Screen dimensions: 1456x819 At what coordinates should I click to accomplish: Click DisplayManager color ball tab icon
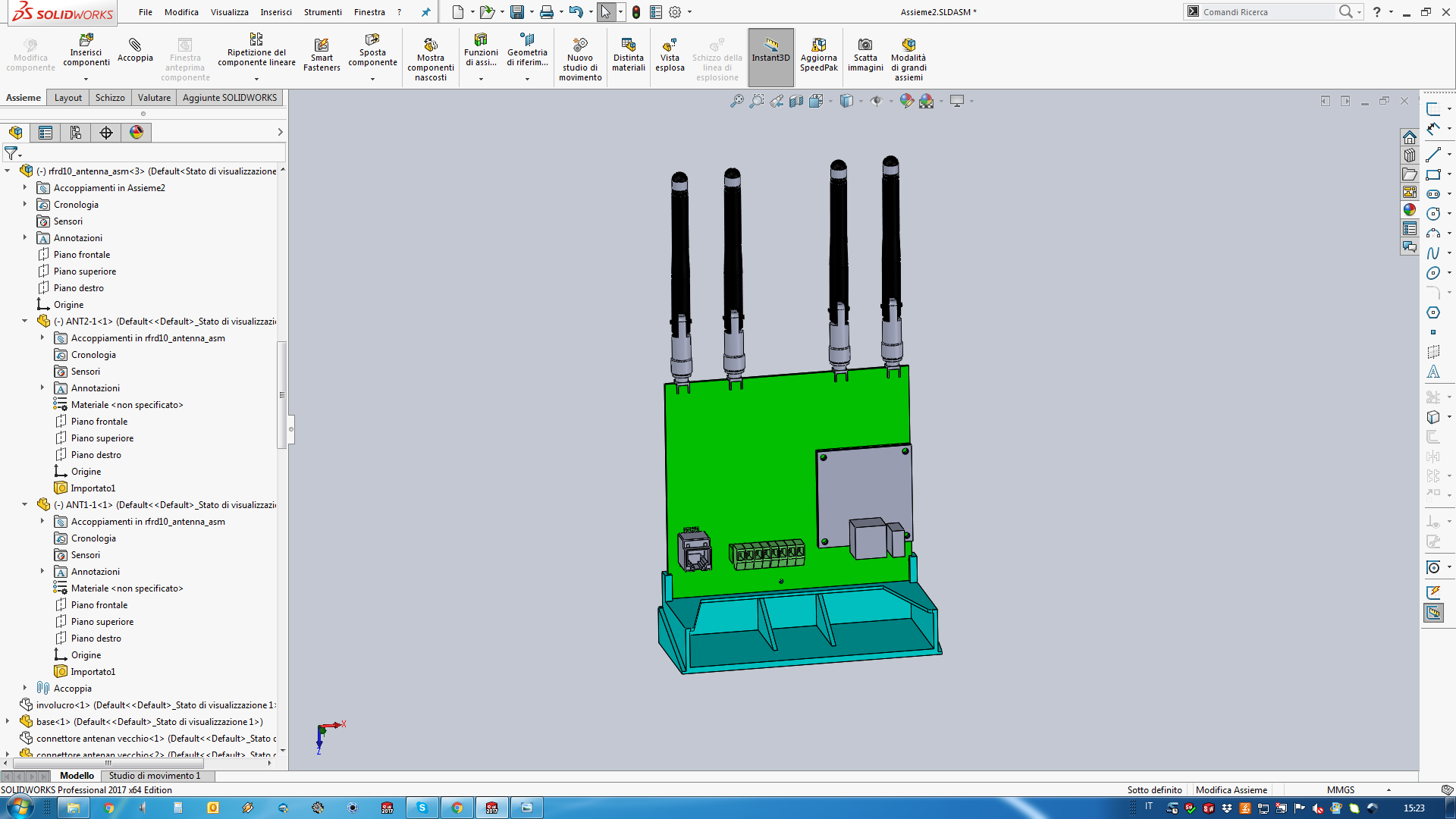click(x=136, y=133)
